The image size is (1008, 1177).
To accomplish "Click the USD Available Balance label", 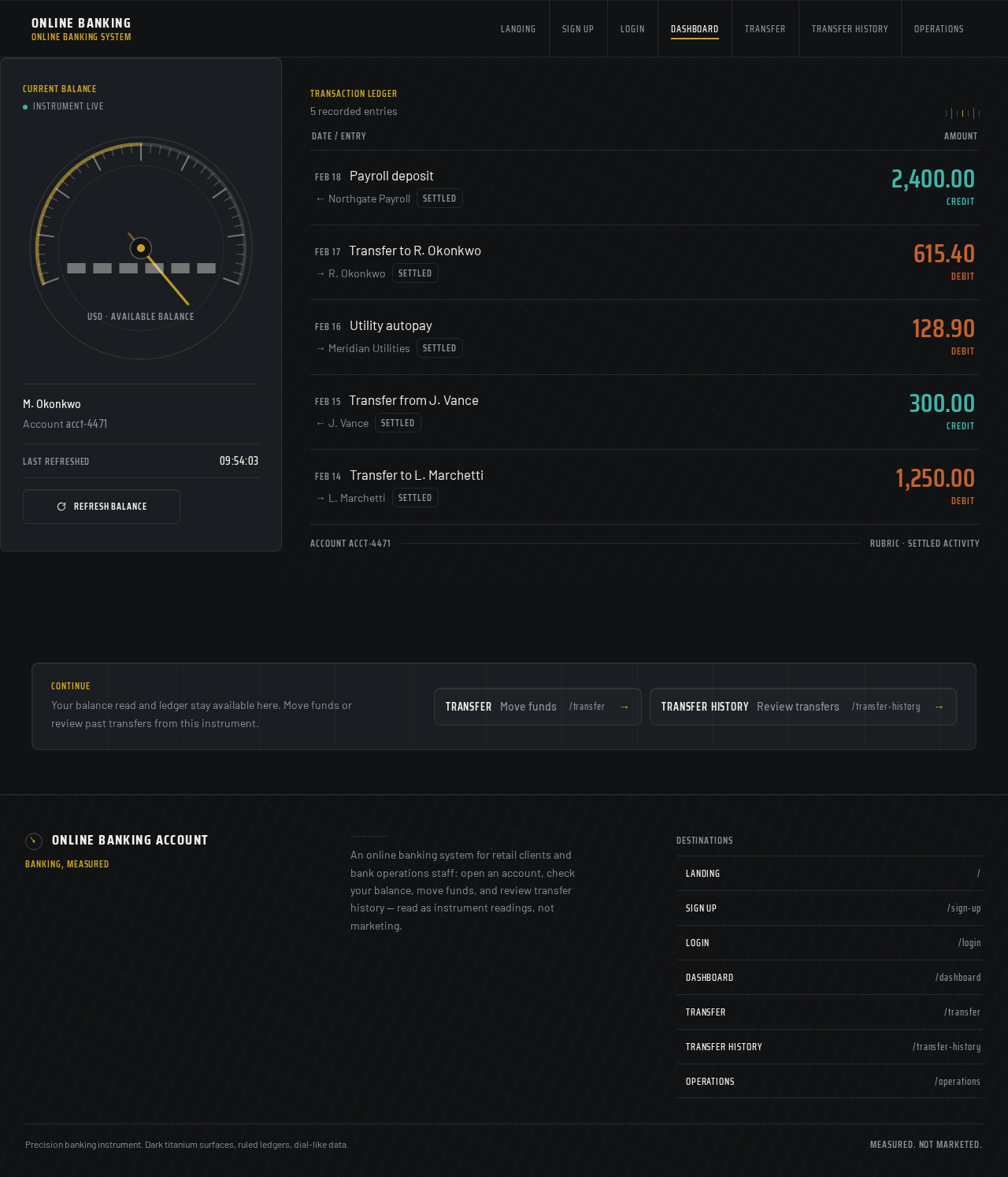I will [141, 317].
